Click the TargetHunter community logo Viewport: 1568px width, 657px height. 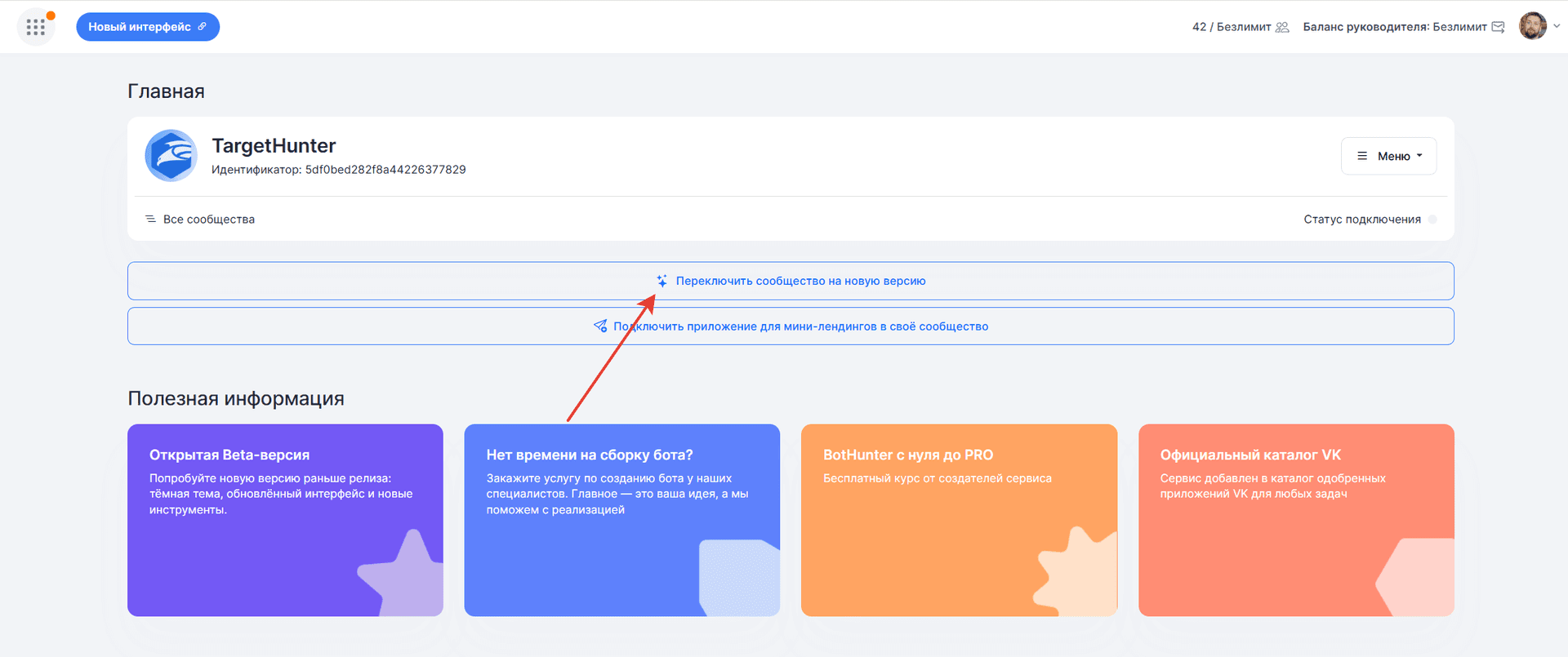coord(171,155)
